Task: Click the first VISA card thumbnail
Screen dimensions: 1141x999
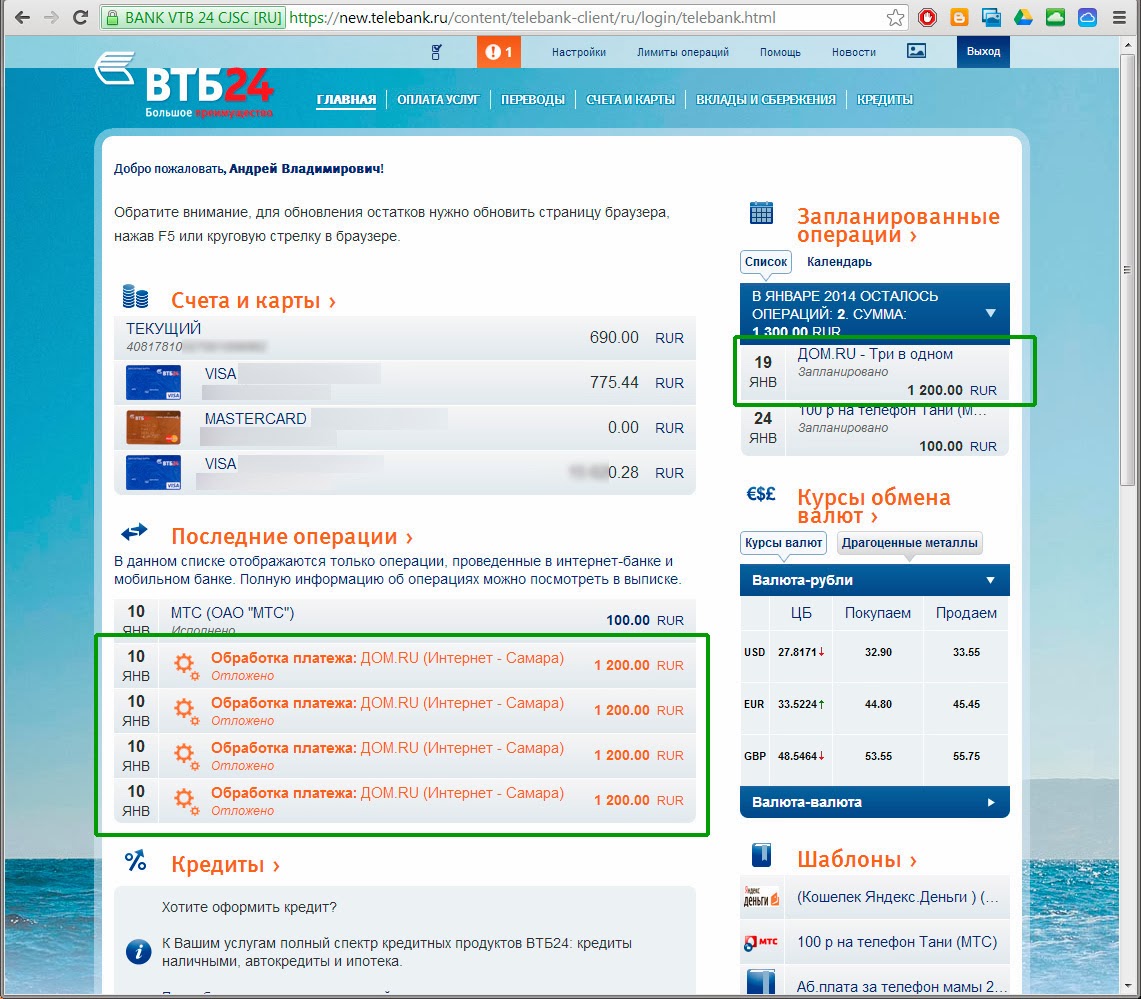Action: (x=153, y=383)
